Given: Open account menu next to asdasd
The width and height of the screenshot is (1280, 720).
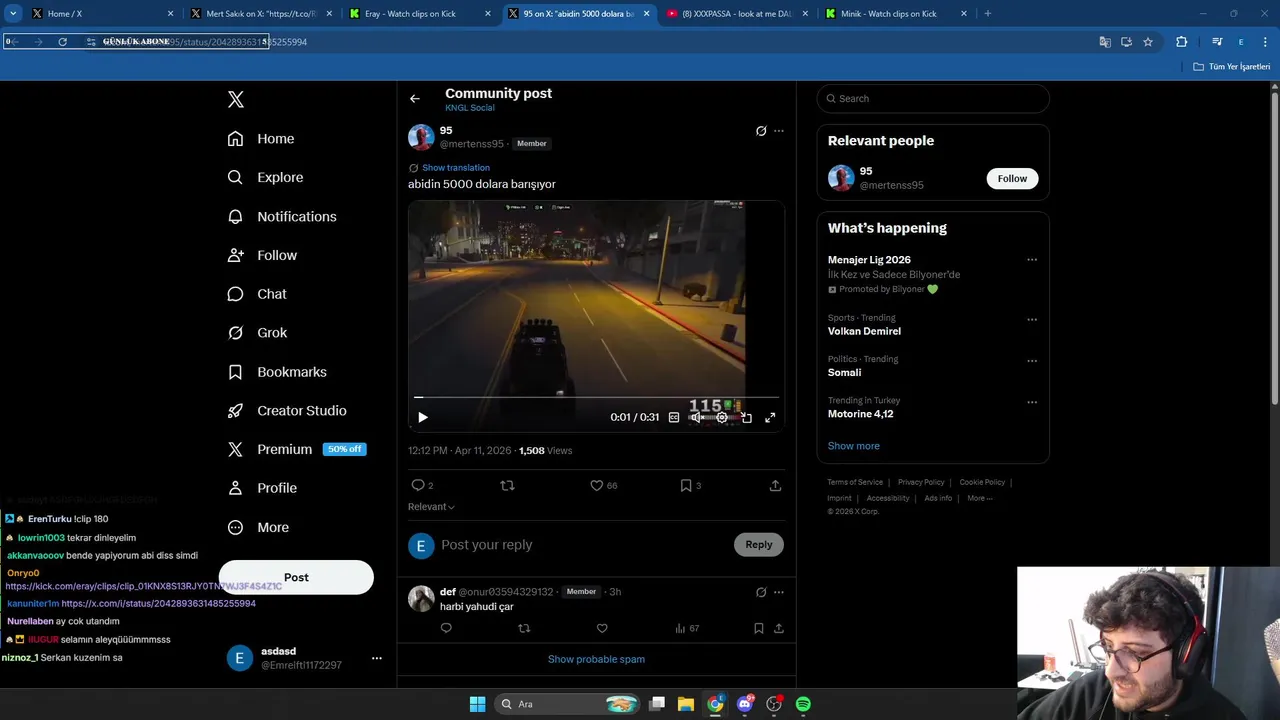Looking at the screenshot, I should coord(377,658).
